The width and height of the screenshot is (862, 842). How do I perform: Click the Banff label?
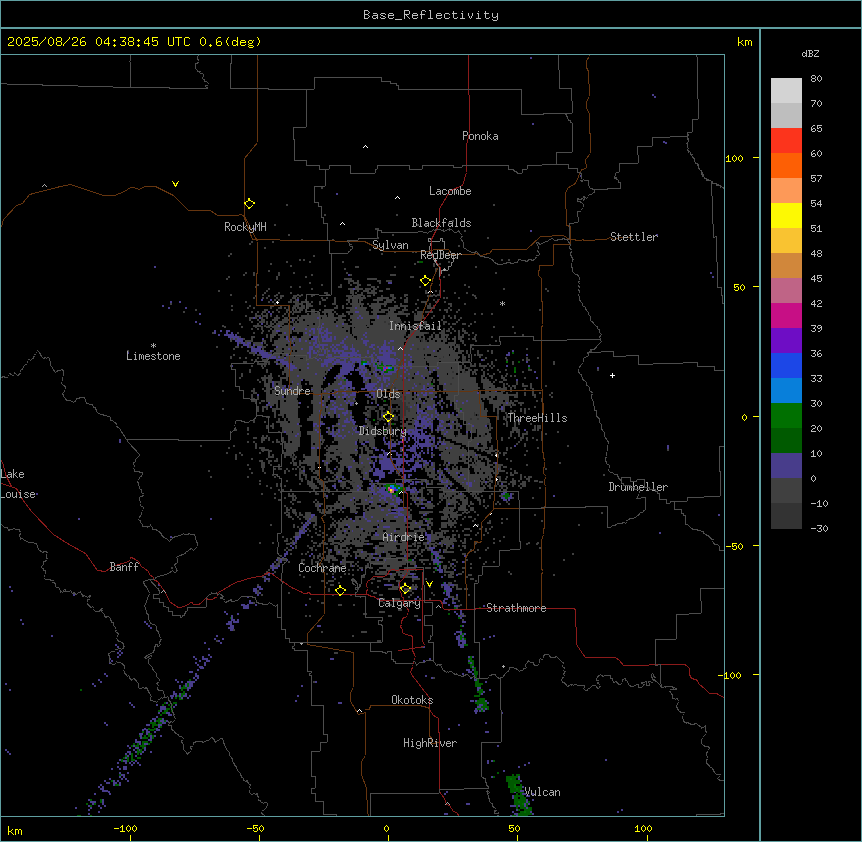(x=124, y=567)
